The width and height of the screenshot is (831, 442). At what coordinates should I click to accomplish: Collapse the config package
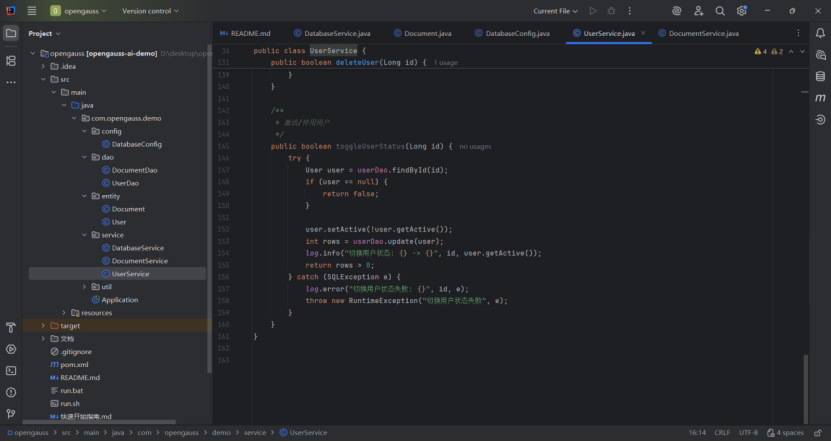point(84,131)
